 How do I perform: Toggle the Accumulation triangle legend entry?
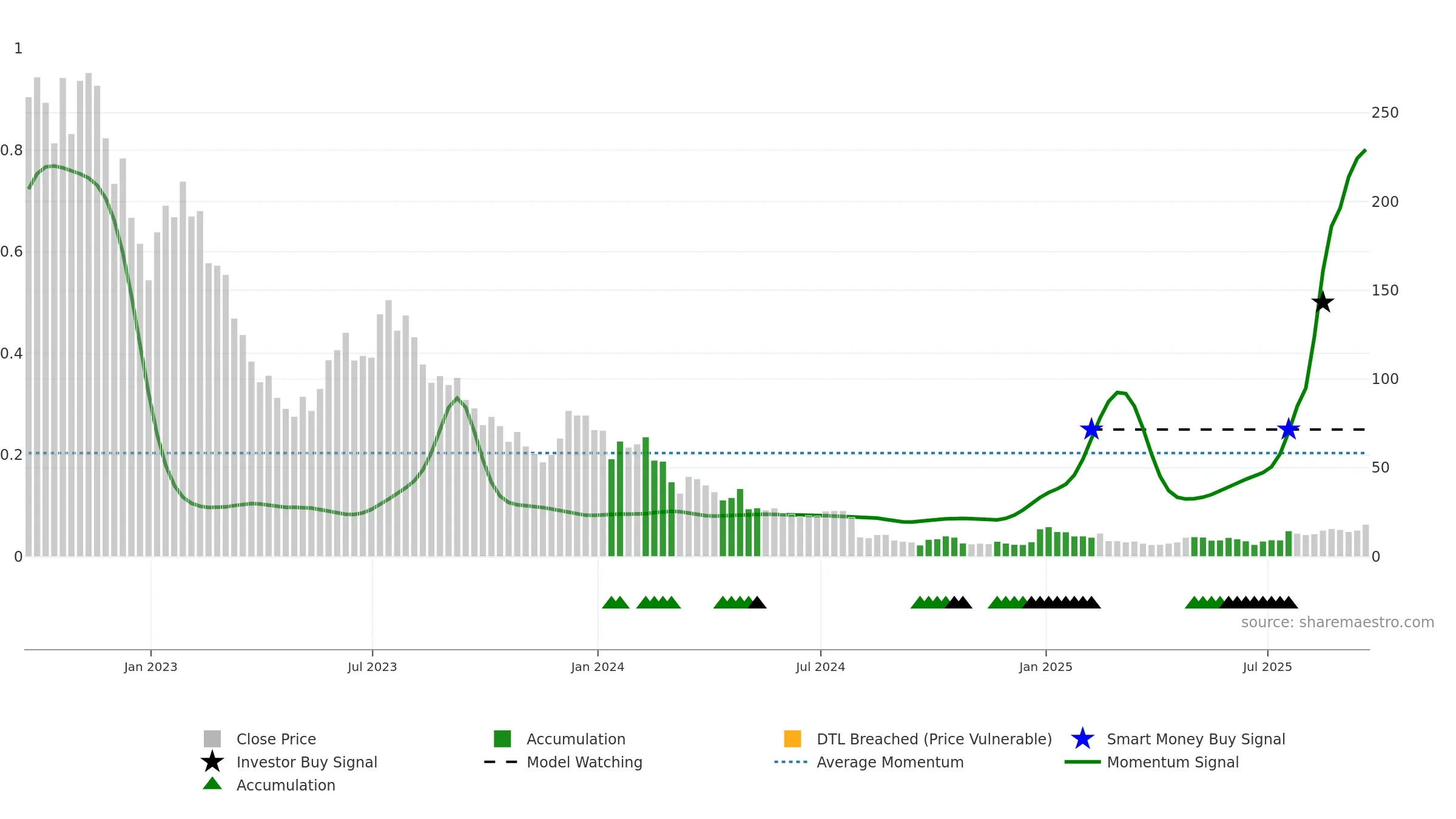click(x=269, y=785)
